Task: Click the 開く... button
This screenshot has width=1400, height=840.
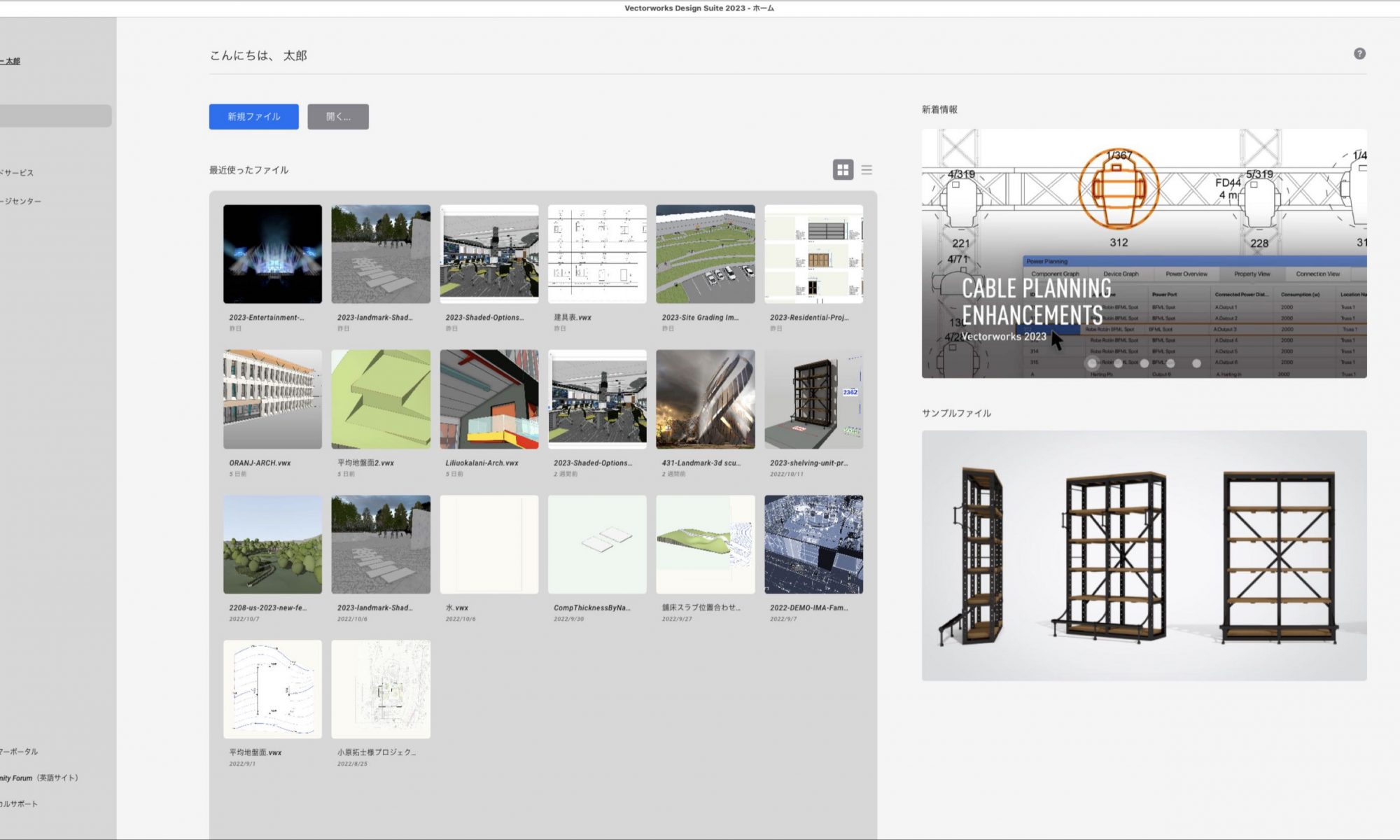Action: click(x=338, y=116)
